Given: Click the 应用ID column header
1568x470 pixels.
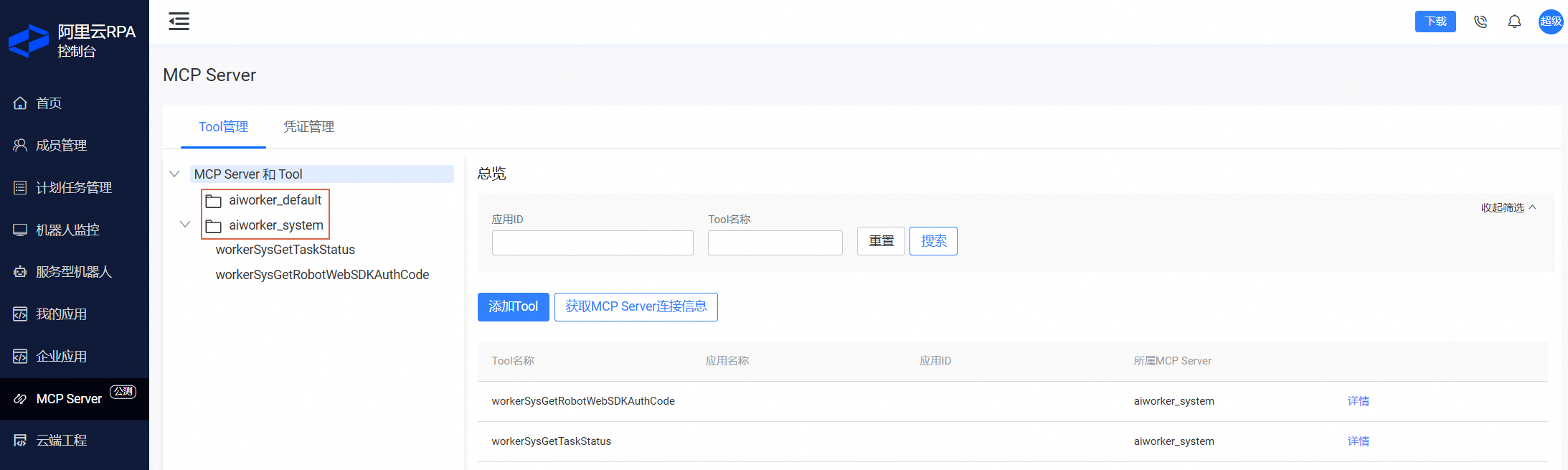Looking at the screenshot, I should (x=935, y=361).
